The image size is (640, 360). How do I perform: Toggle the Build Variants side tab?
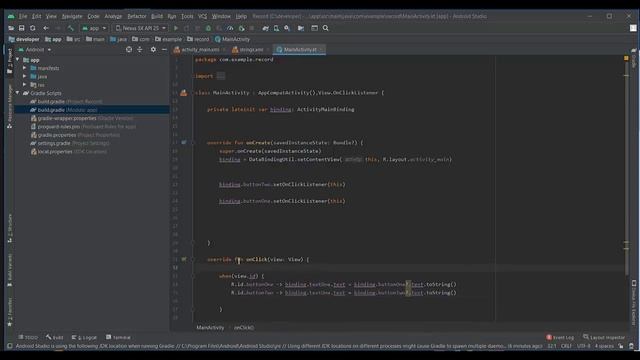(x=10, y=269)
